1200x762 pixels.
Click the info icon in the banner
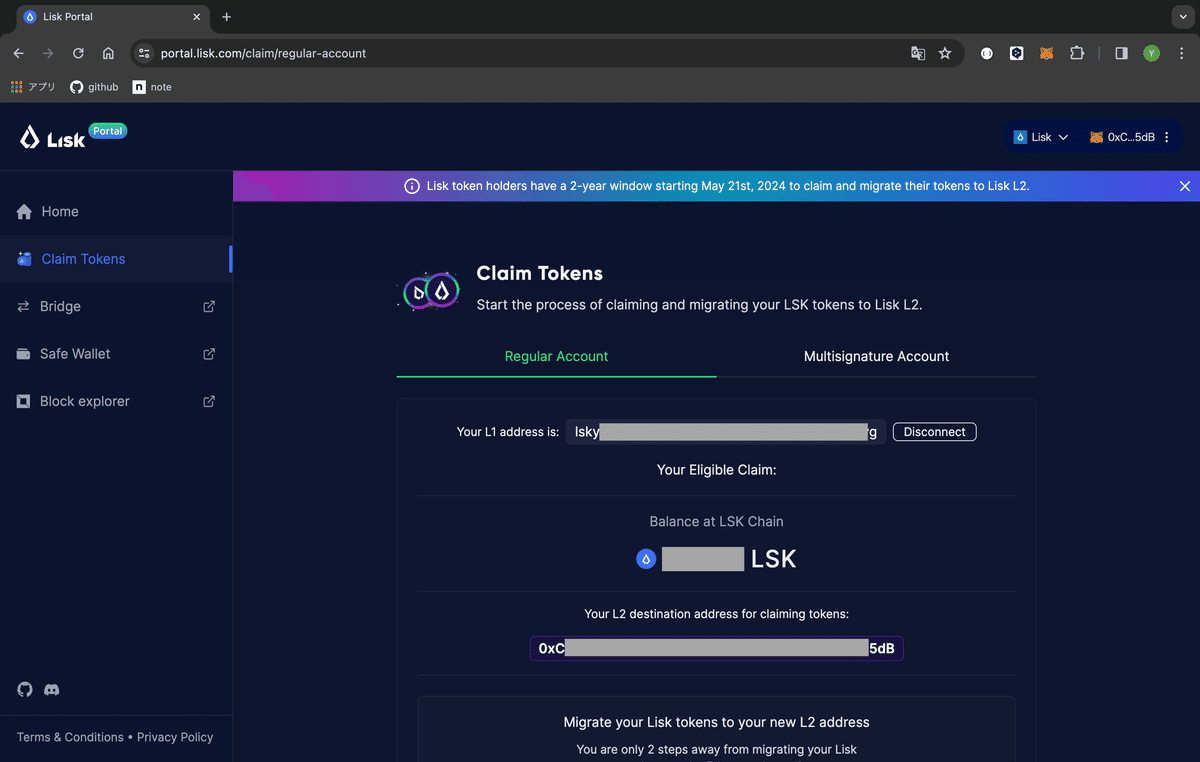click(412, 186)
